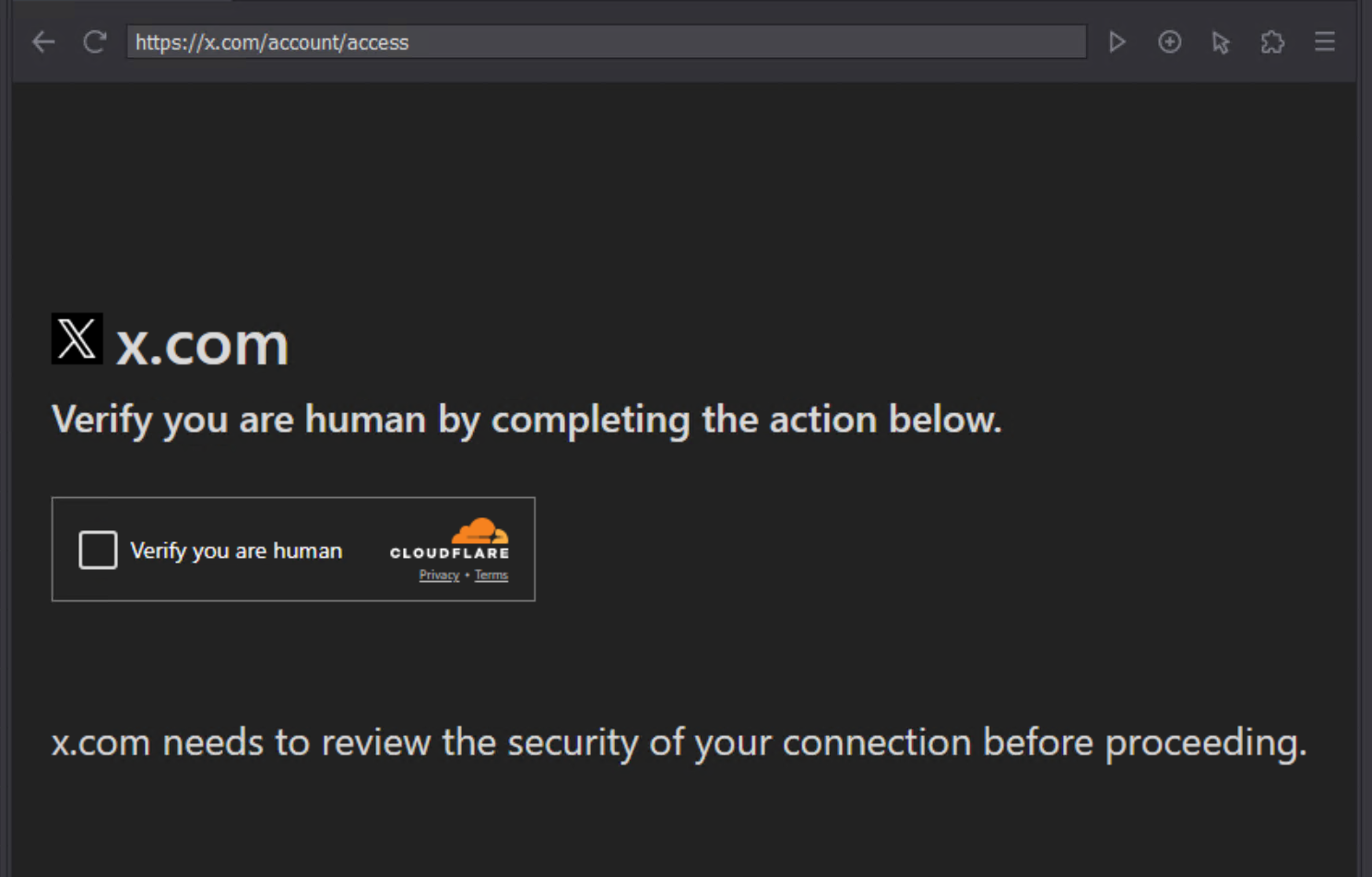
Task: Click the circled plus icon in toolbar
Action: 1169,42
